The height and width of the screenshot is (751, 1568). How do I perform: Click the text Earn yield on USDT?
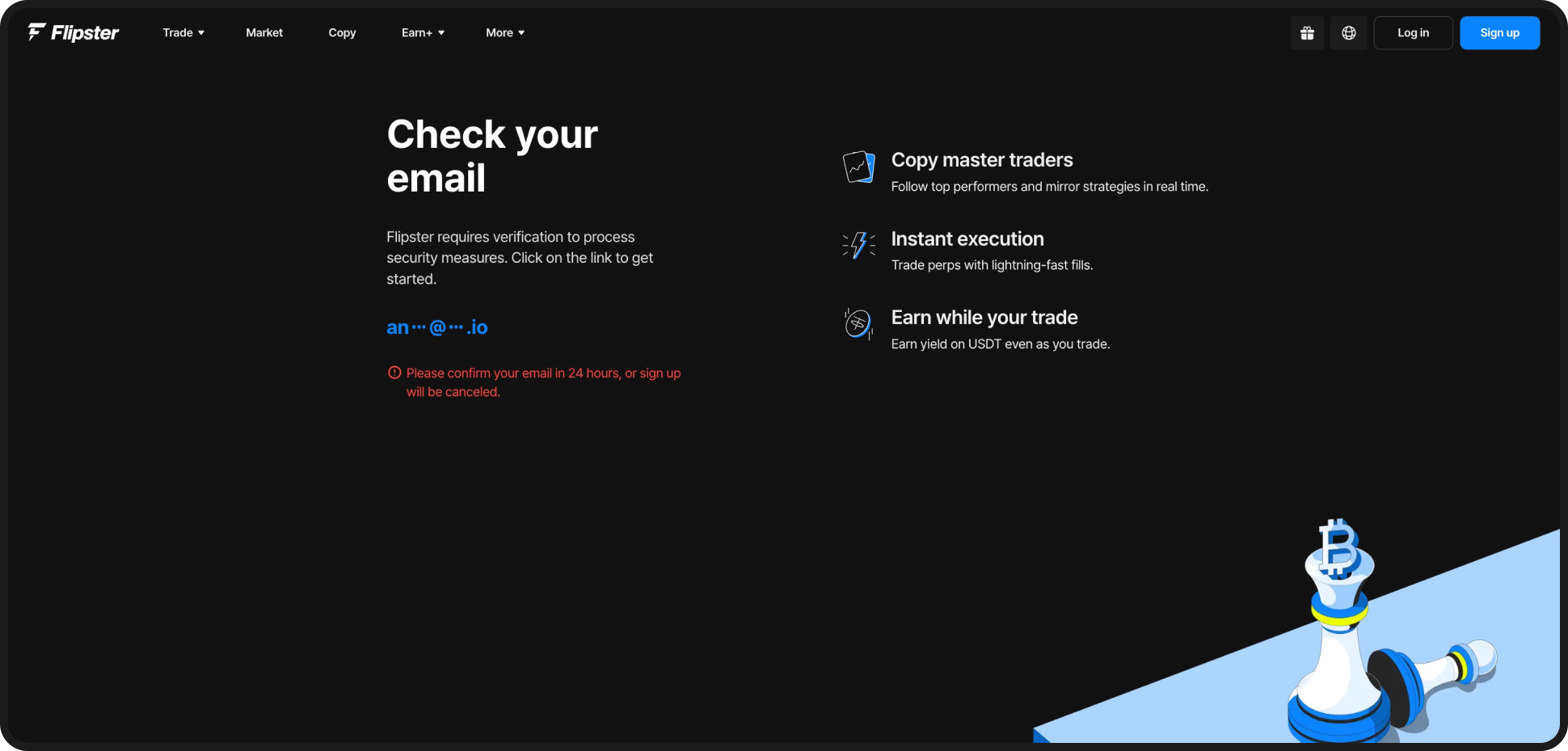pos(1001,344)
